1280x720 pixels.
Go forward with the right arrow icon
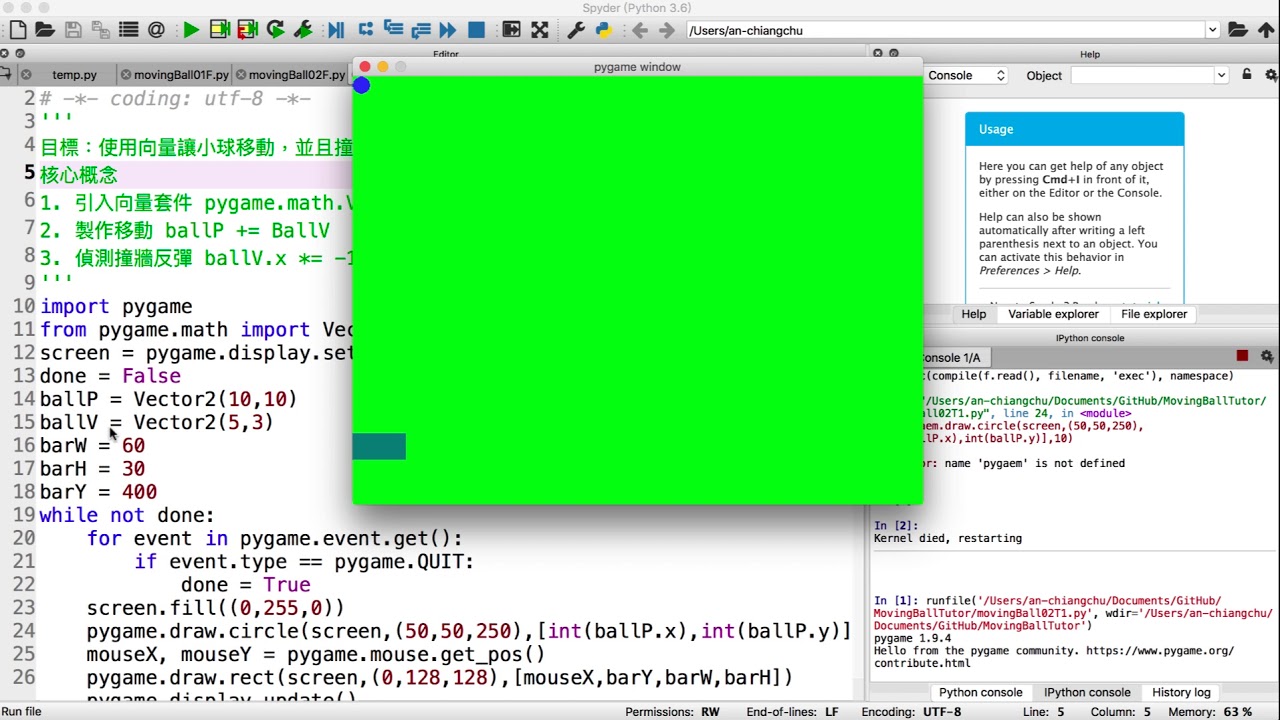coord(667,30)
